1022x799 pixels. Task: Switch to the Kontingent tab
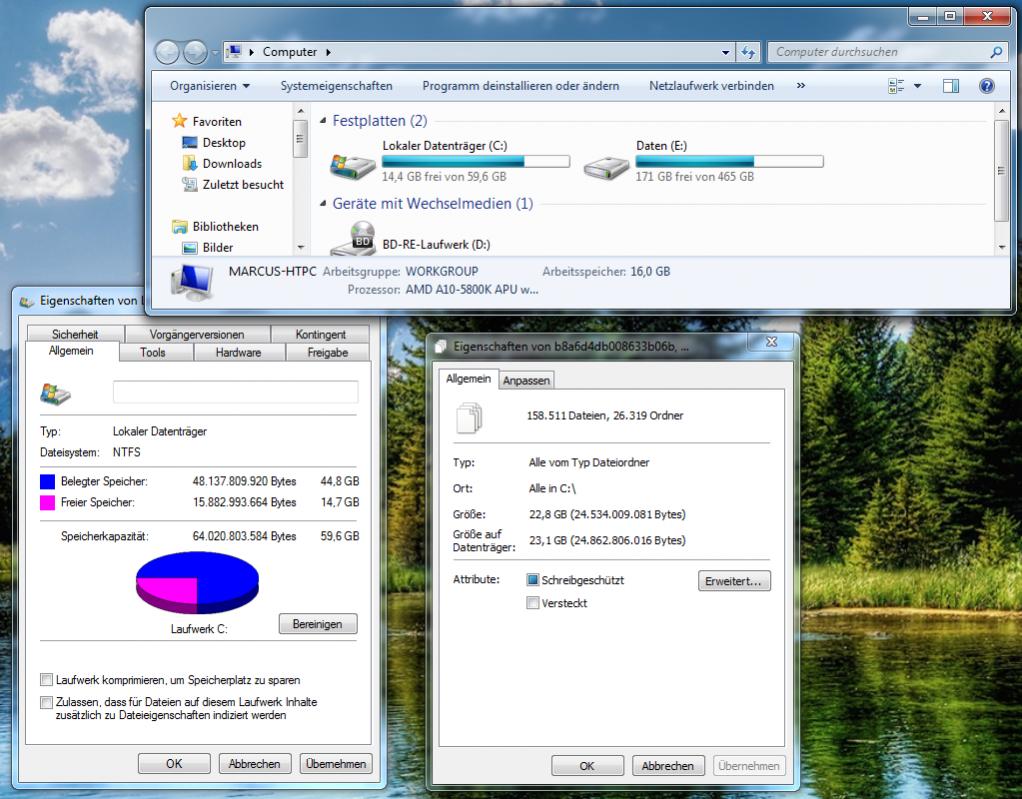320,334
